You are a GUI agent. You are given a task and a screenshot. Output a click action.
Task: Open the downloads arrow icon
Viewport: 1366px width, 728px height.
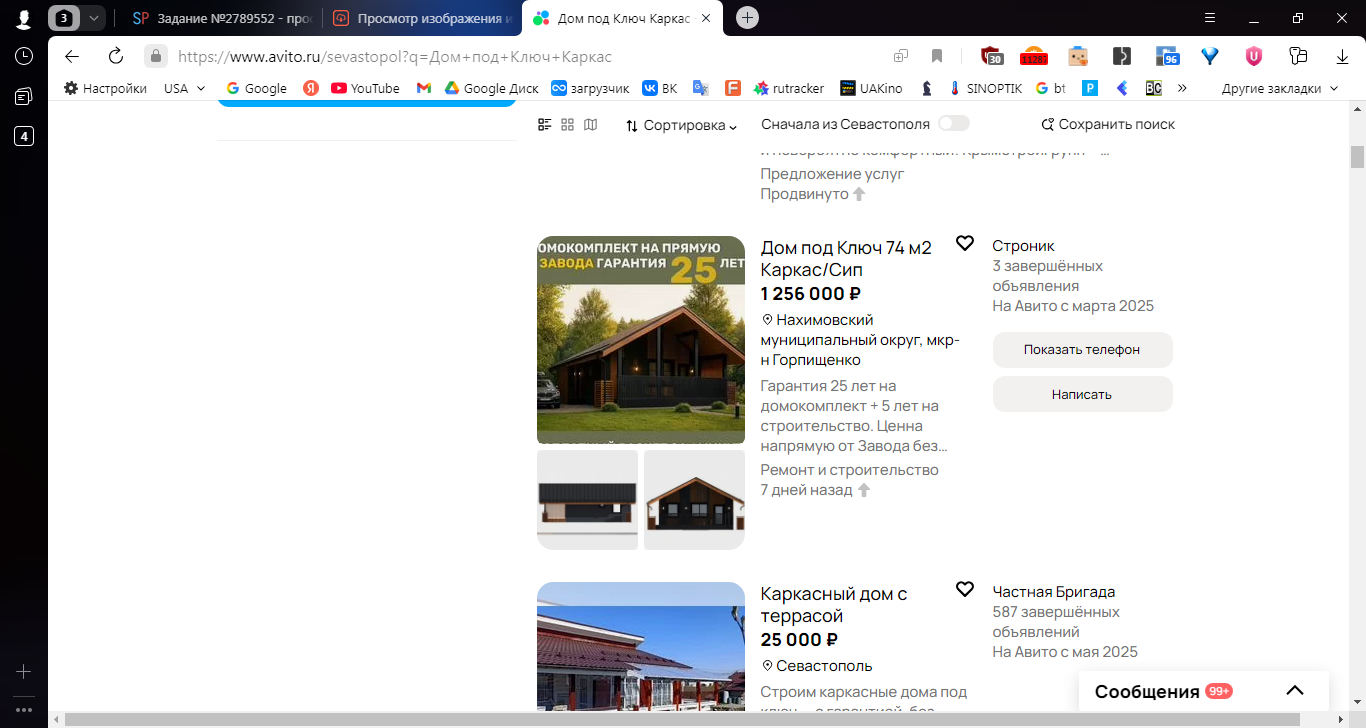tap(1343, 56)
